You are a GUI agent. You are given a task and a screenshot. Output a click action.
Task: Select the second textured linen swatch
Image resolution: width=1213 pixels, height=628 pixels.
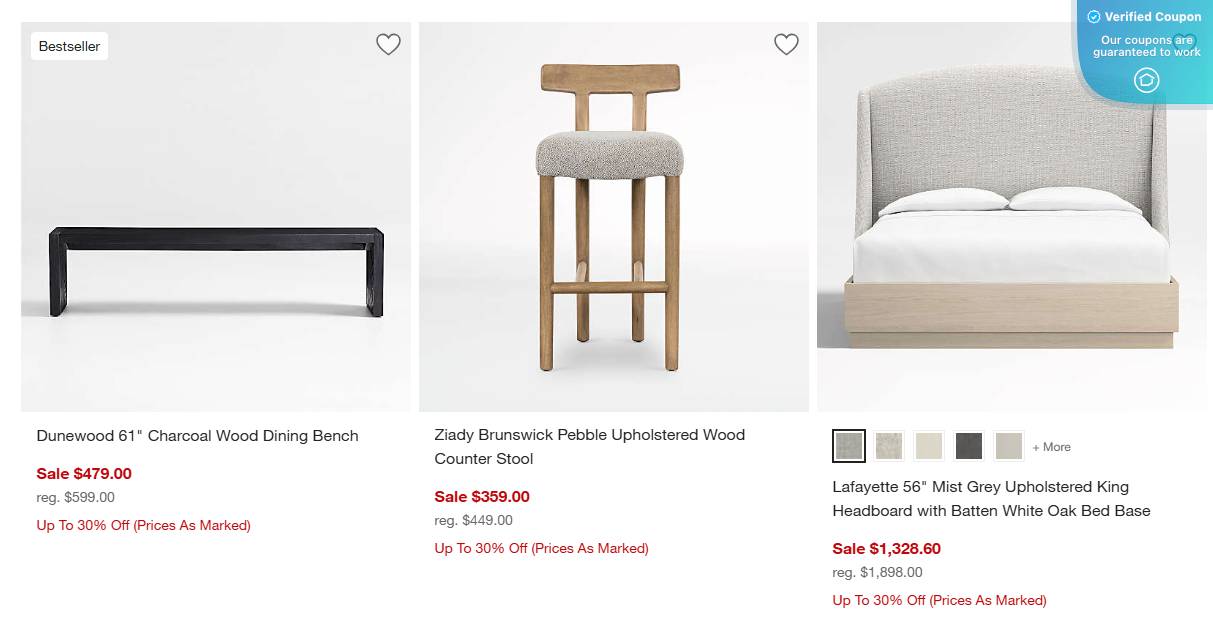(888, 446)
